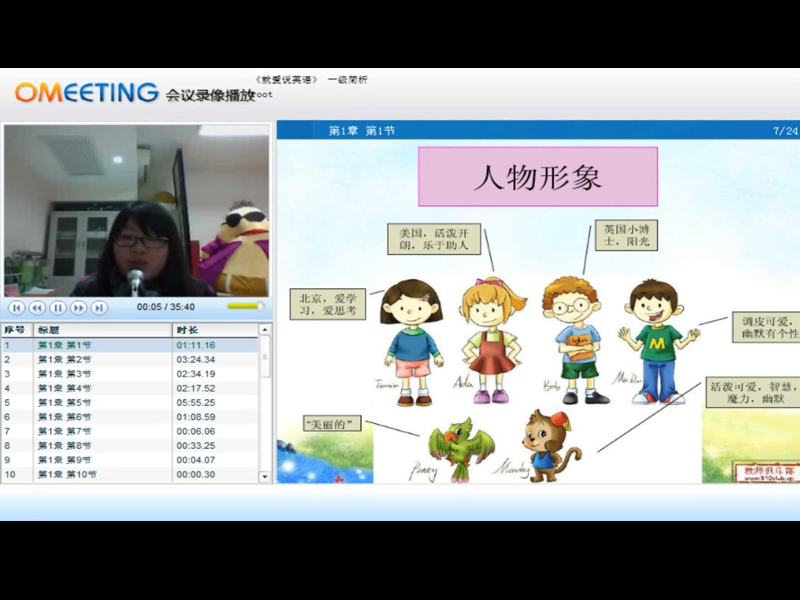Choose list item 第1章 第7节
The width and height of the screenshot is (800, 600).
click(x=65, y=431)
